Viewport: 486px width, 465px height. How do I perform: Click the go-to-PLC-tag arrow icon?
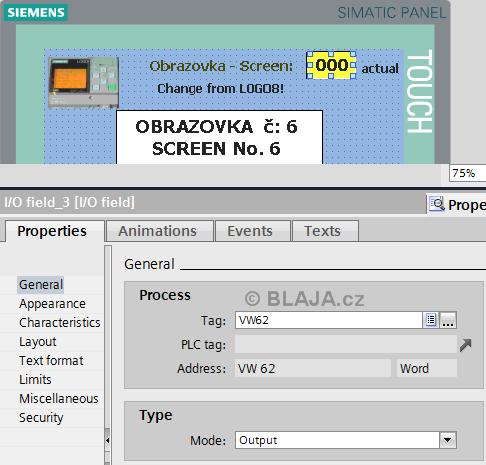click(x=465, y=345)
